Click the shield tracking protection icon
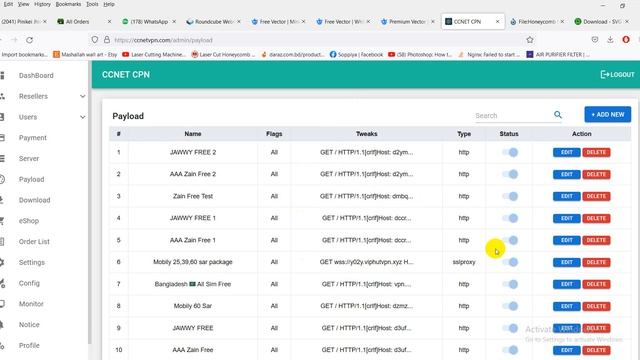 [x=95, y=40]
